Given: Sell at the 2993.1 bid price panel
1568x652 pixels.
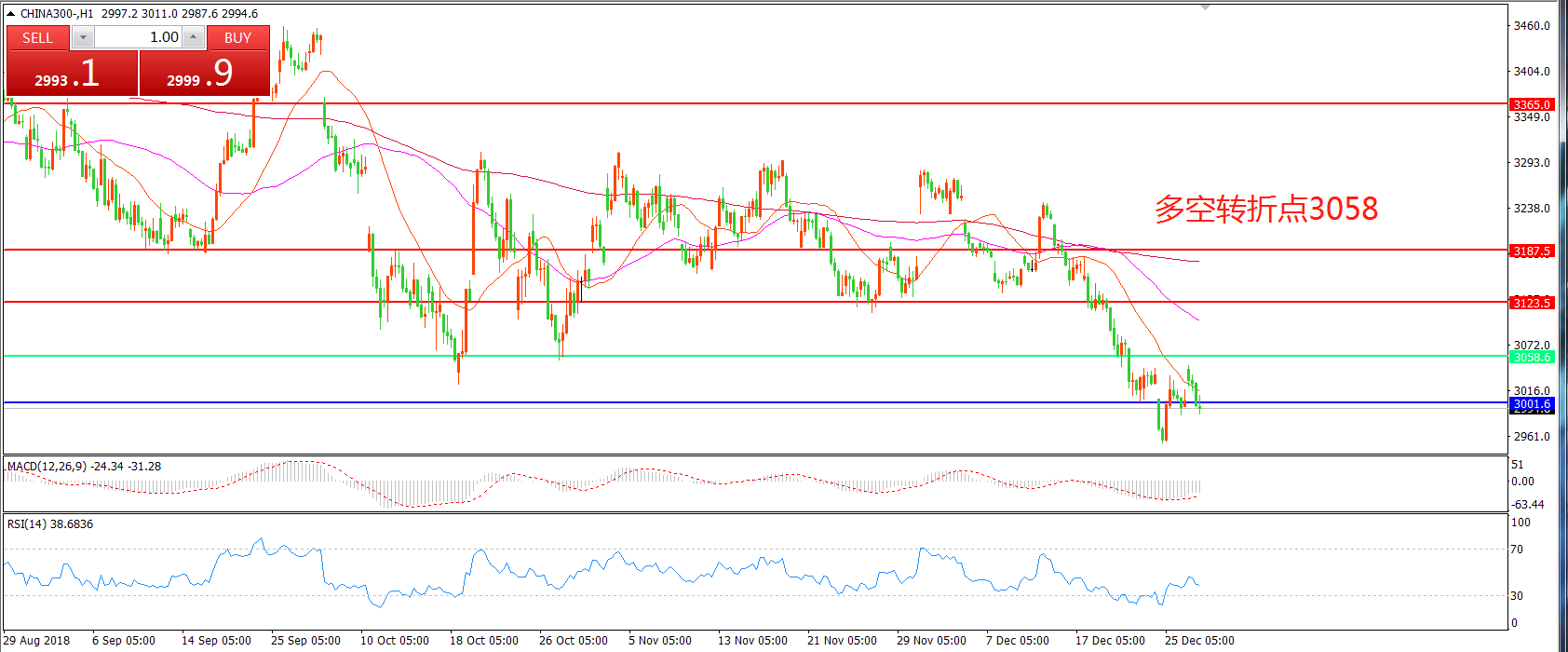Looking at the screenshot, I should pyautogui.click(x=72, y=74).
